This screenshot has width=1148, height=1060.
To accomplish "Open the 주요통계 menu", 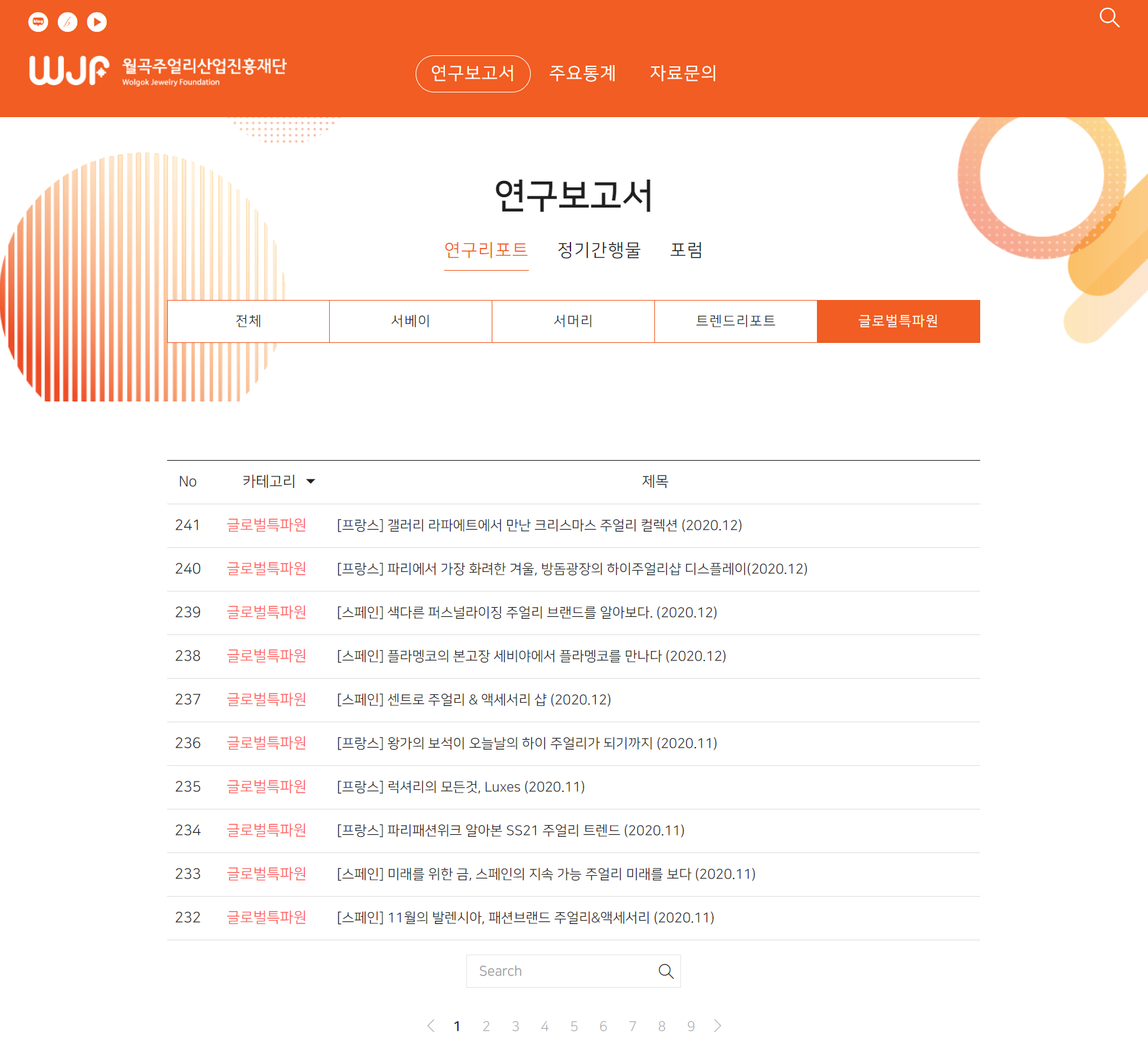I will point(582,74).
